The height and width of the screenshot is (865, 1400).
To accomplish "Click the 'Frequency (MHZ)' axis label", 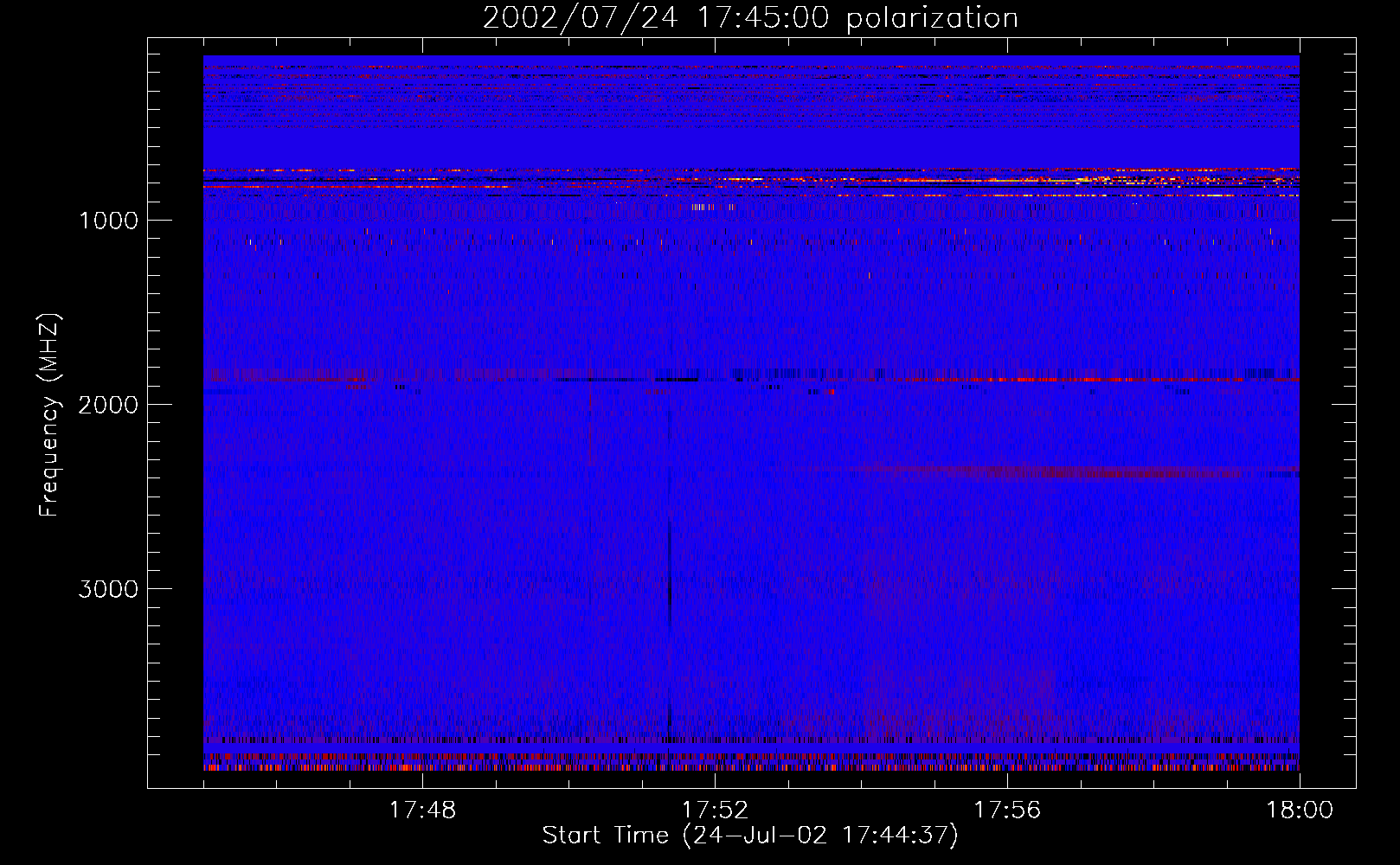I will point(49,415).
